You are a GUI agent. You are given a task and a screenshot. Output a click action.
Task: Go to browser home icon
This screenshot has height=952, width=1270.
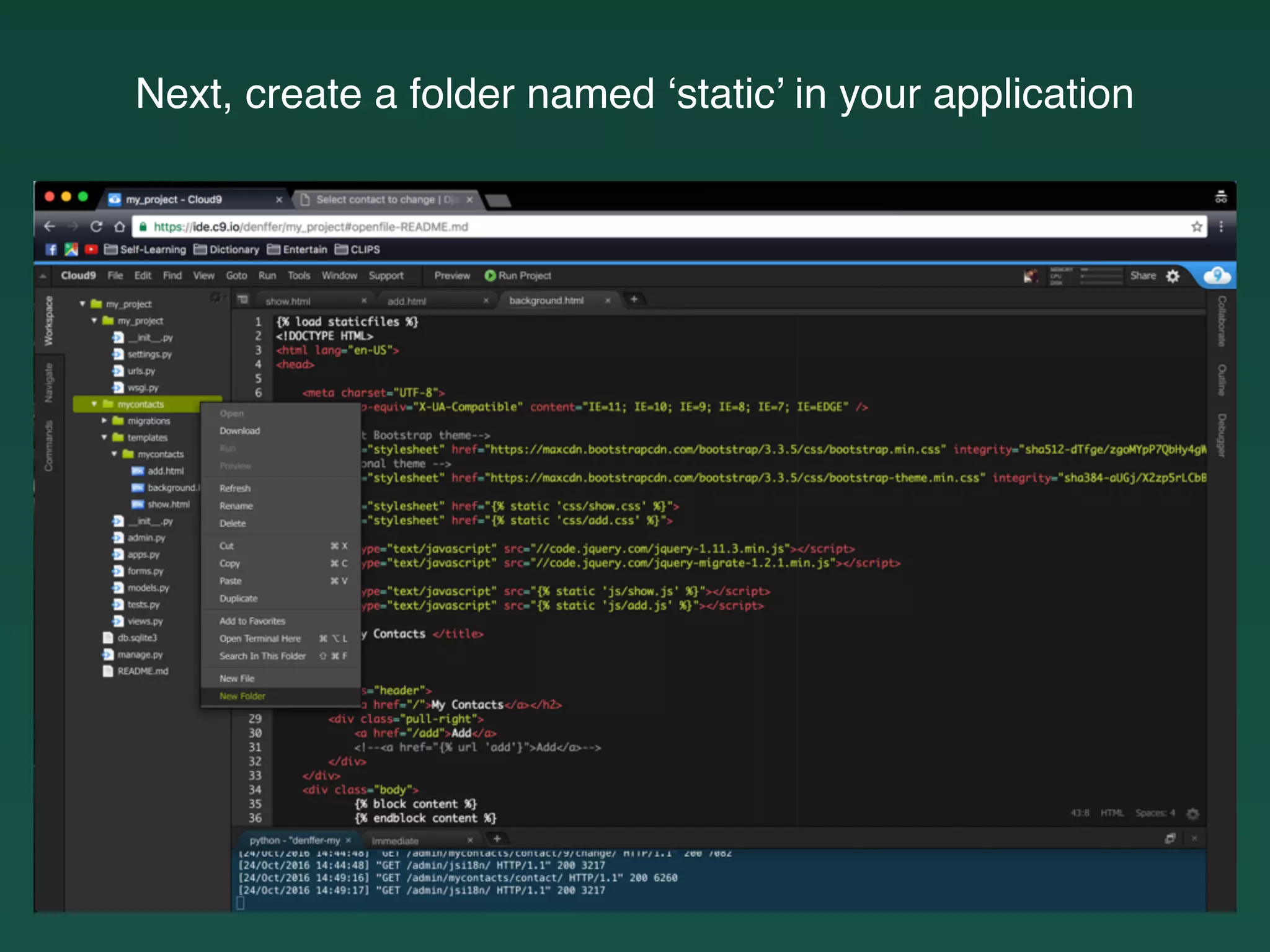click(120, 227)
